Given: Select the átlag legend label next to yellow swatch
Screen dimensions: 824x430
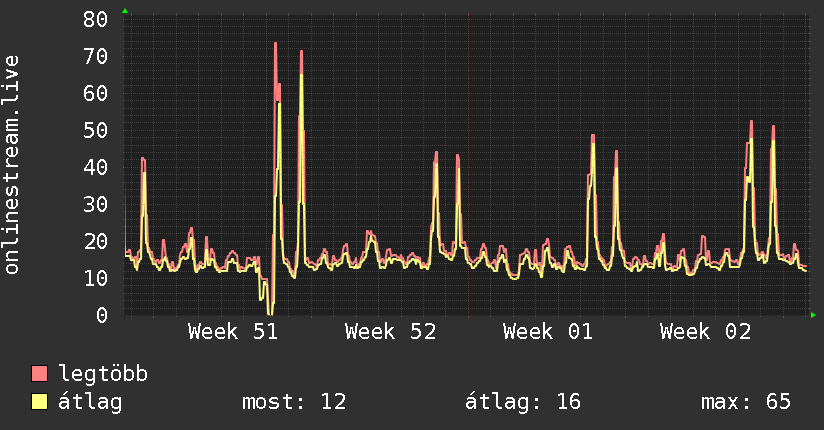Looking at the screenshot, I should tap(90, 402).
